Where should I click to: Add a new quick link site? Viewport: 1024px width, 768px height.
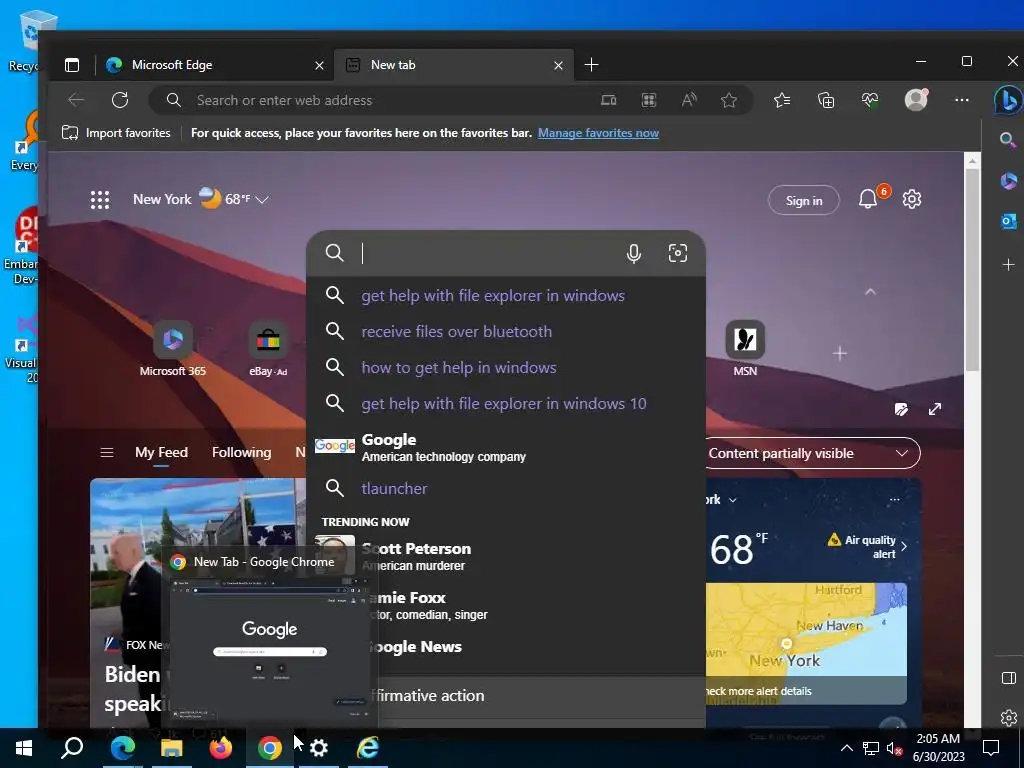click(x=840, y=353)
